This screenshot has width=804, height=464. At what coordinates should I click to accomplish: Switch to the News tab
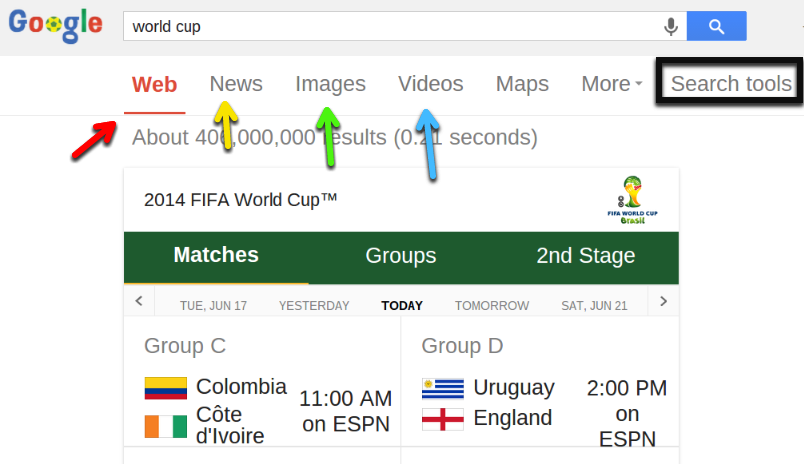[236, 84]
